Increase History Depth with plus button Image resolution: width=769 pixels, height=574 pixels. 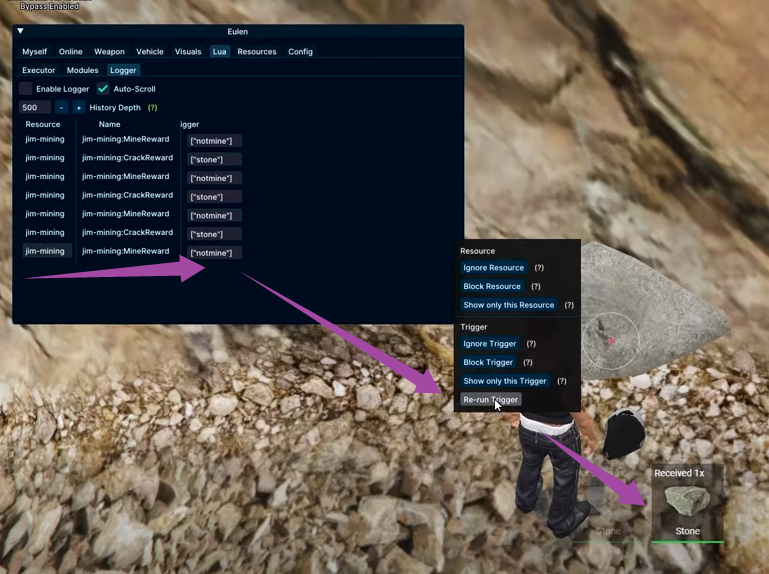click(x=79, y=107)
